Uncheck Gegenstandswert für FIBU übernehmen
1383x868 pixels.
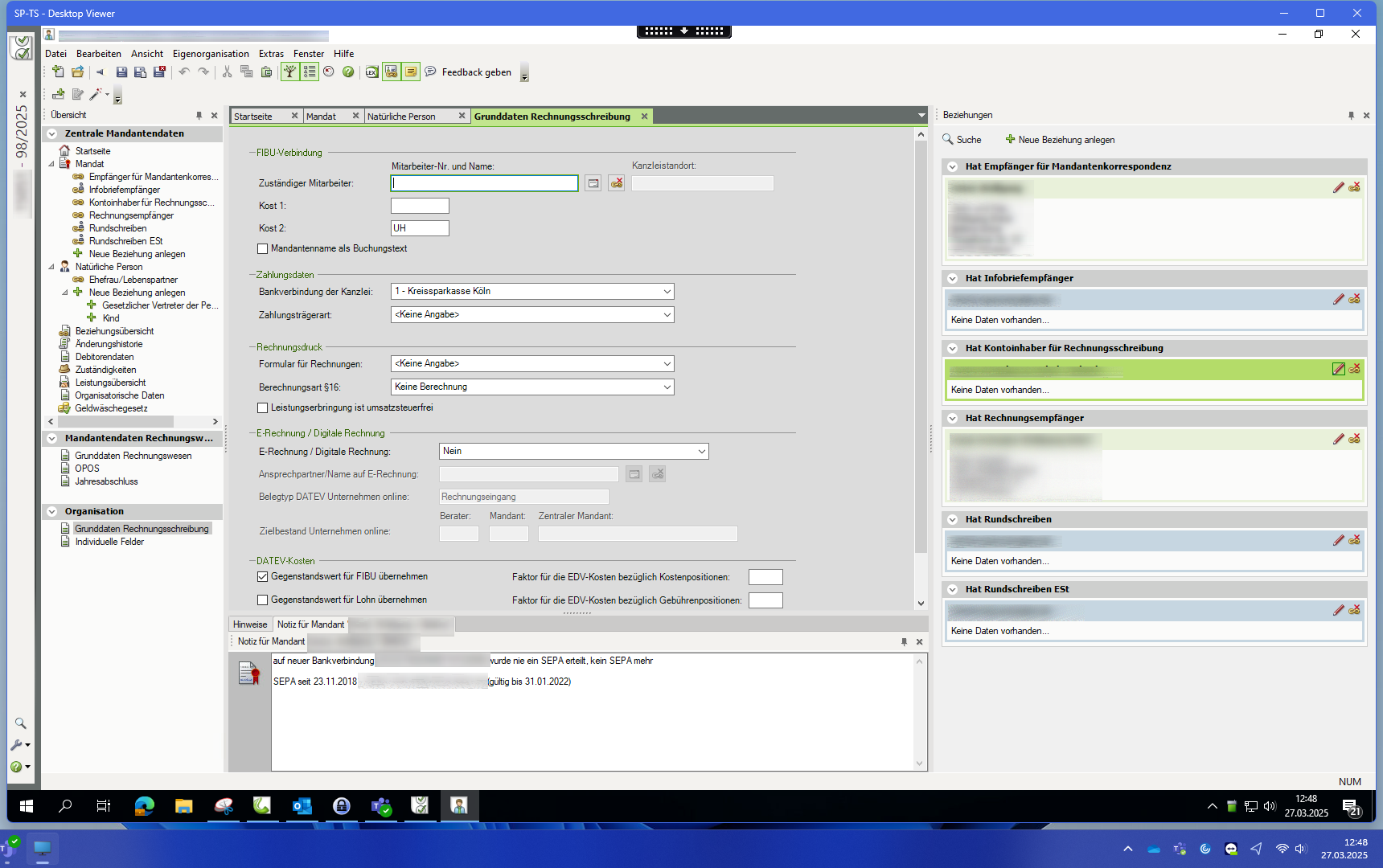pos(263,577)
